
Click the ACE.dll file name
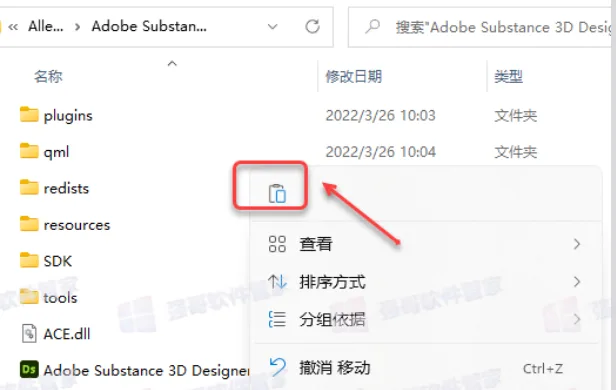tap(66, 334)
